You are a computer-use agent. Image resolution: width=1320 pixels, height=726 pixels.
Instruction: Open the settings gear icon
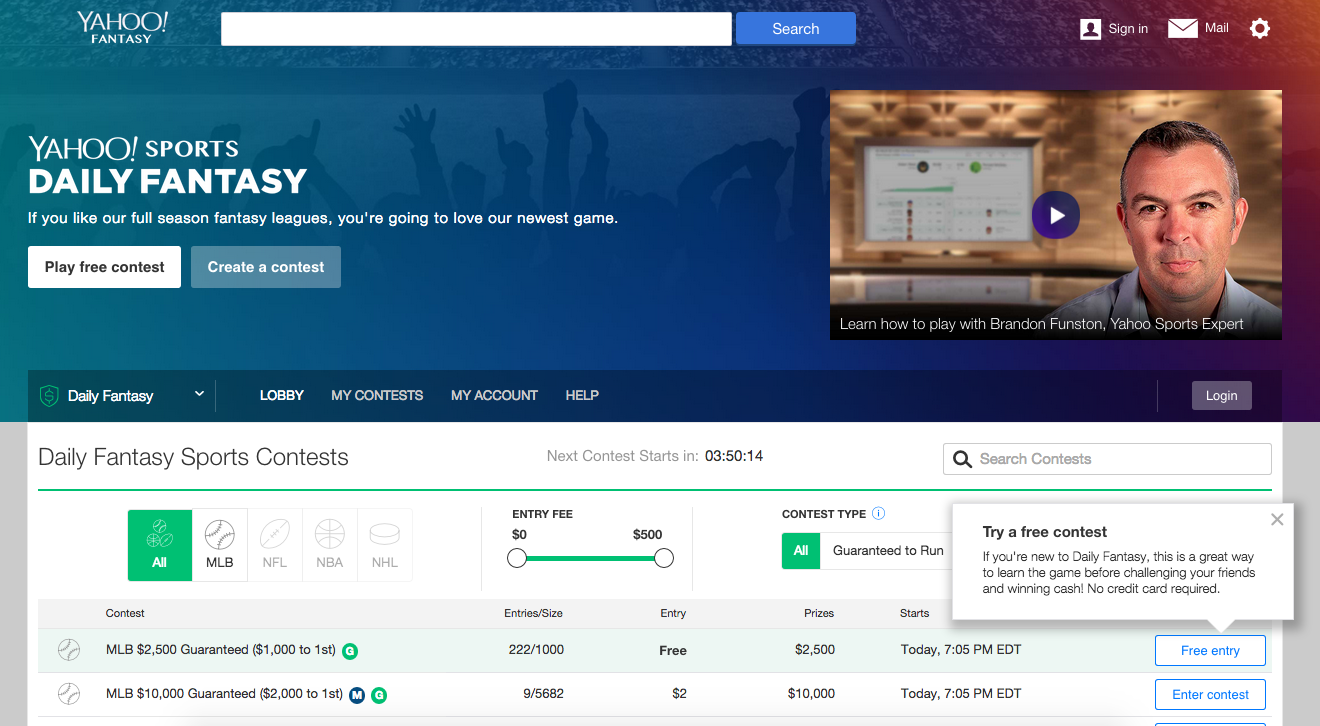tap(1260, 28)
